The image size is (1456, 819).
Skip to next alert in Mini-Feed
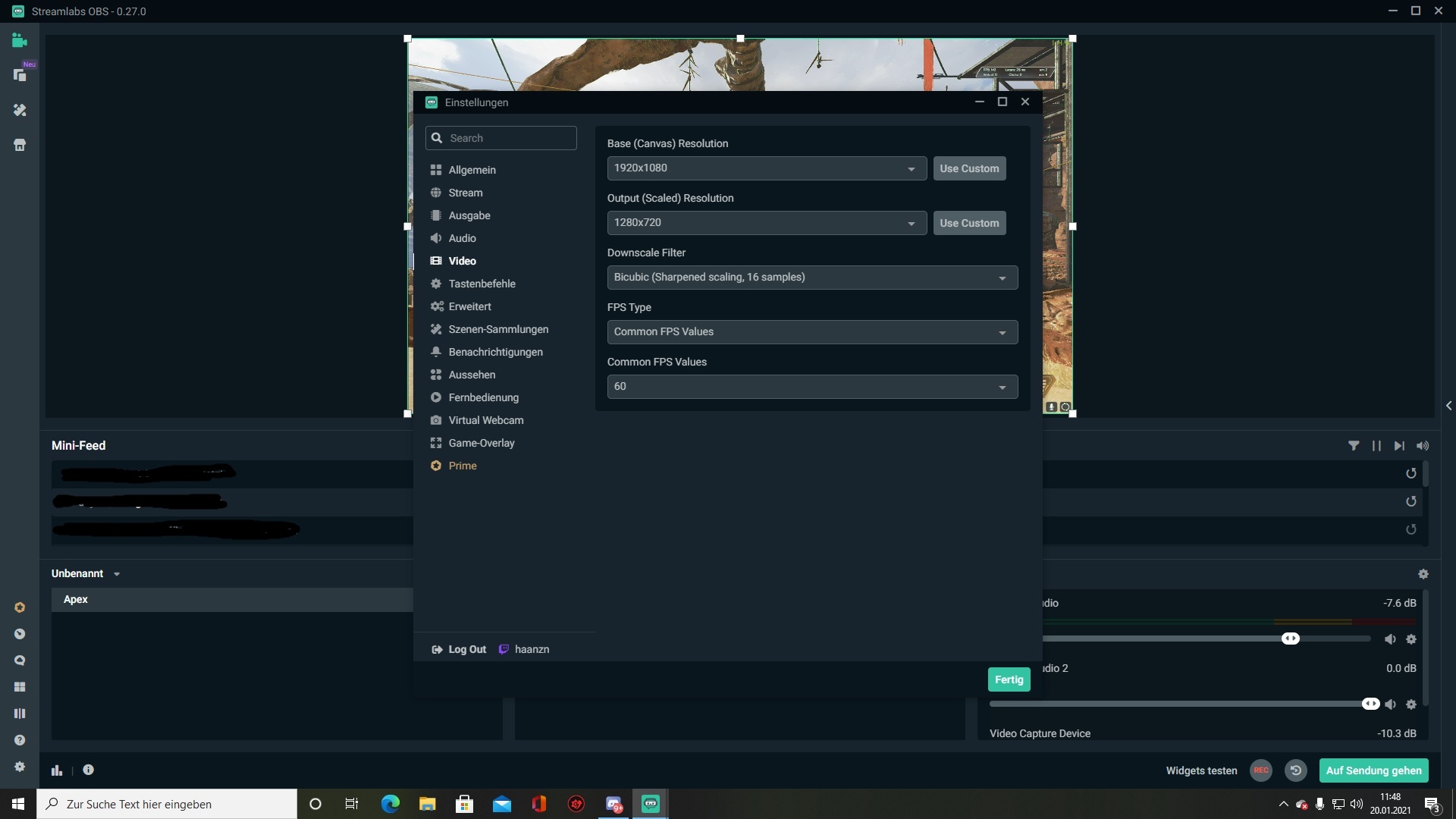point(1399,446)
